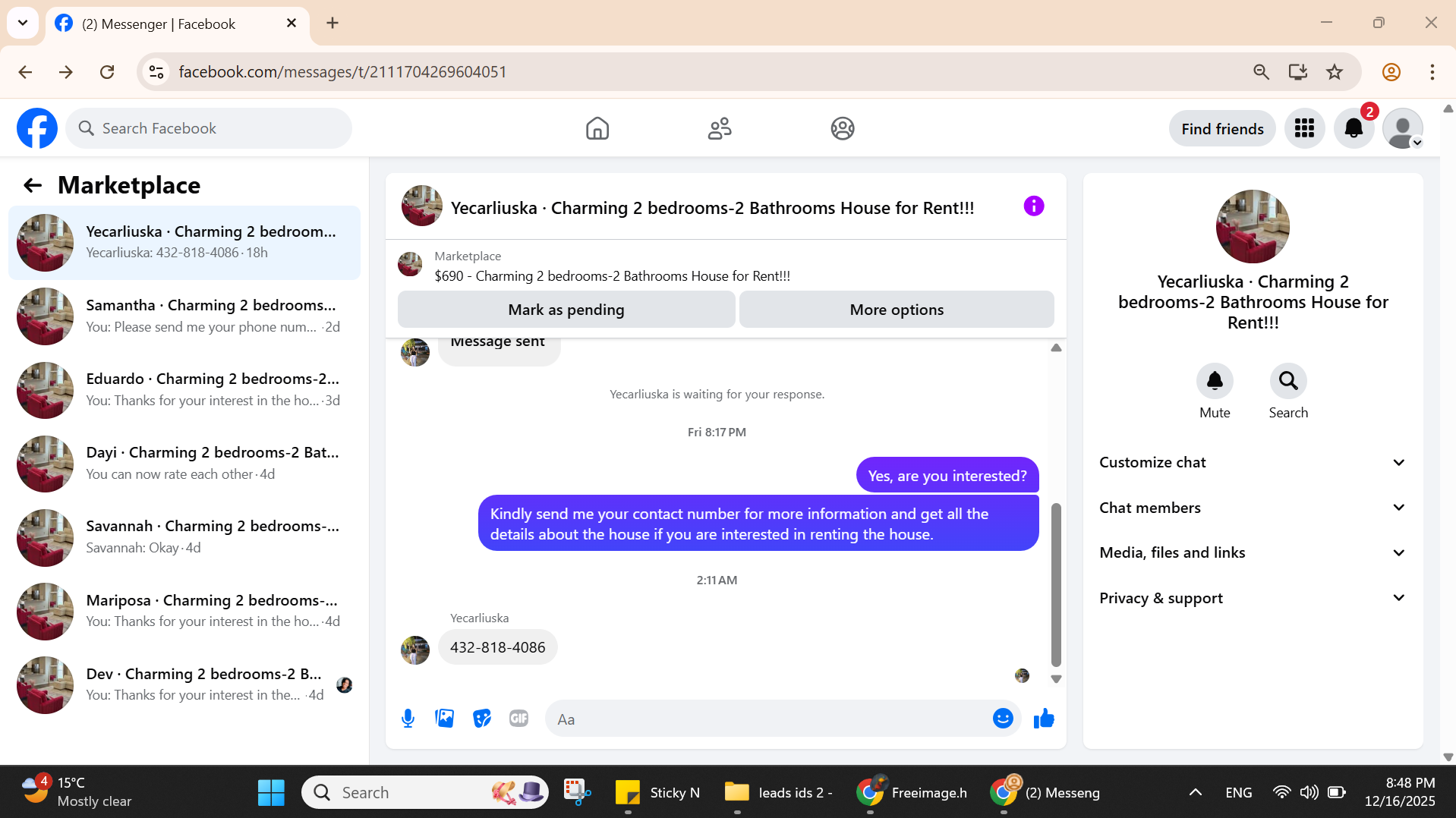Image resolution: width=1456 pixels, height=818 pixels.
Task: Expand Customize chat section
Action: 1253,462
